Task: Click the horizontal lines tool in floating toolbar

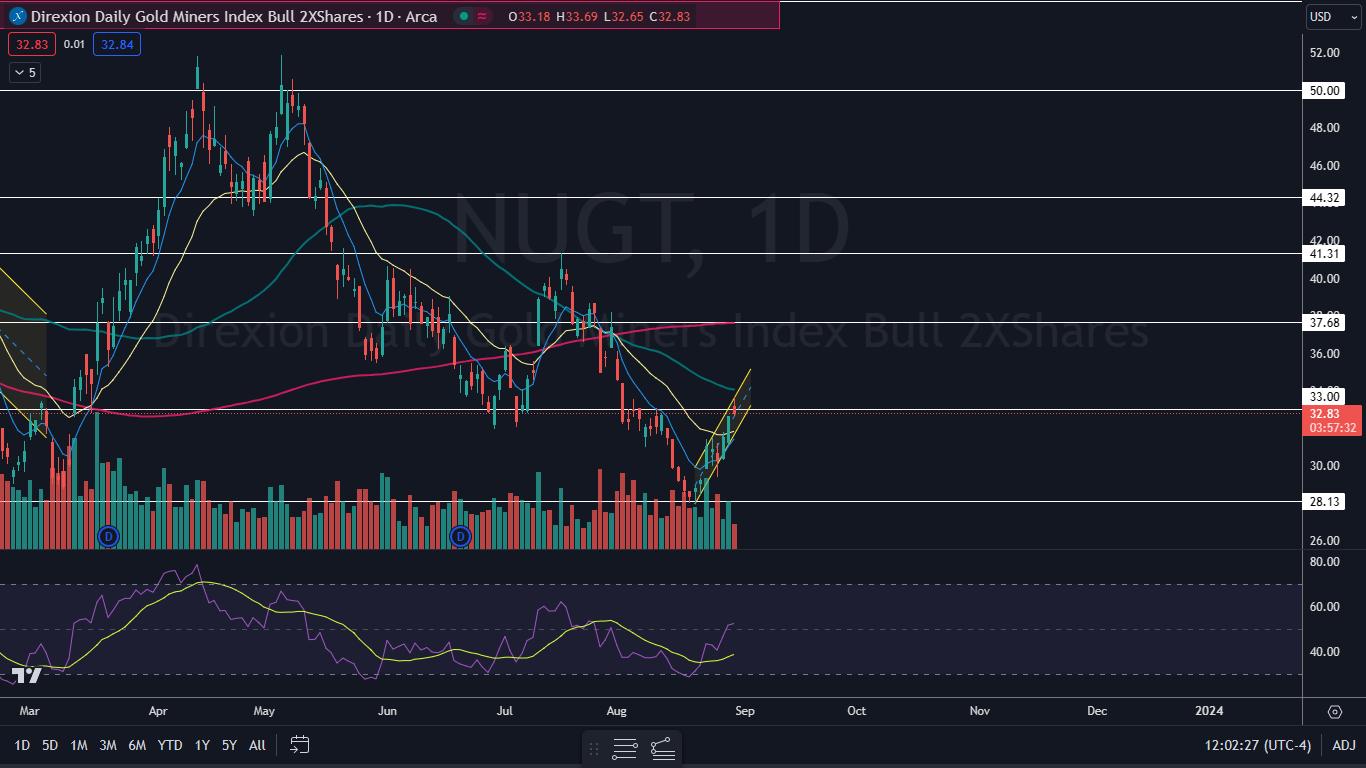Action: [626, 748]
